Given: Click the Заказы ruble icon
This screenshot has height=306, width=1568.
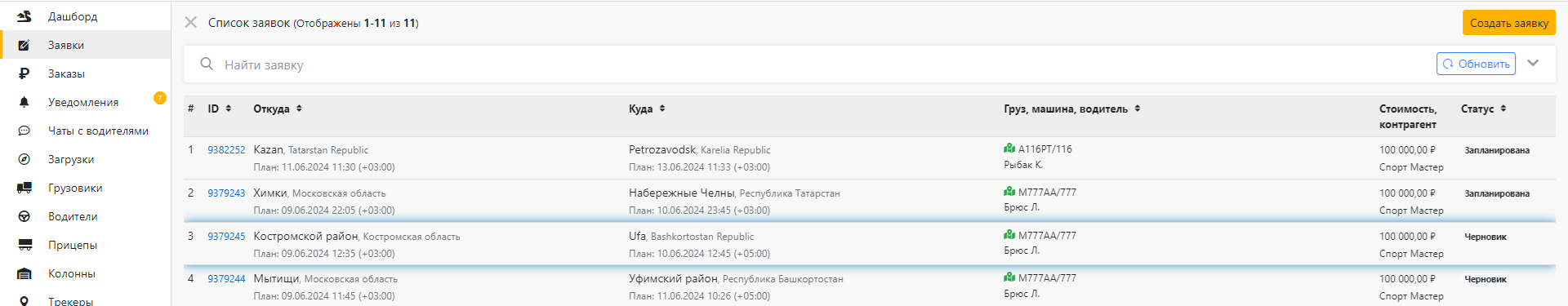Looking at the screenshot, I should tap(24, 73).
